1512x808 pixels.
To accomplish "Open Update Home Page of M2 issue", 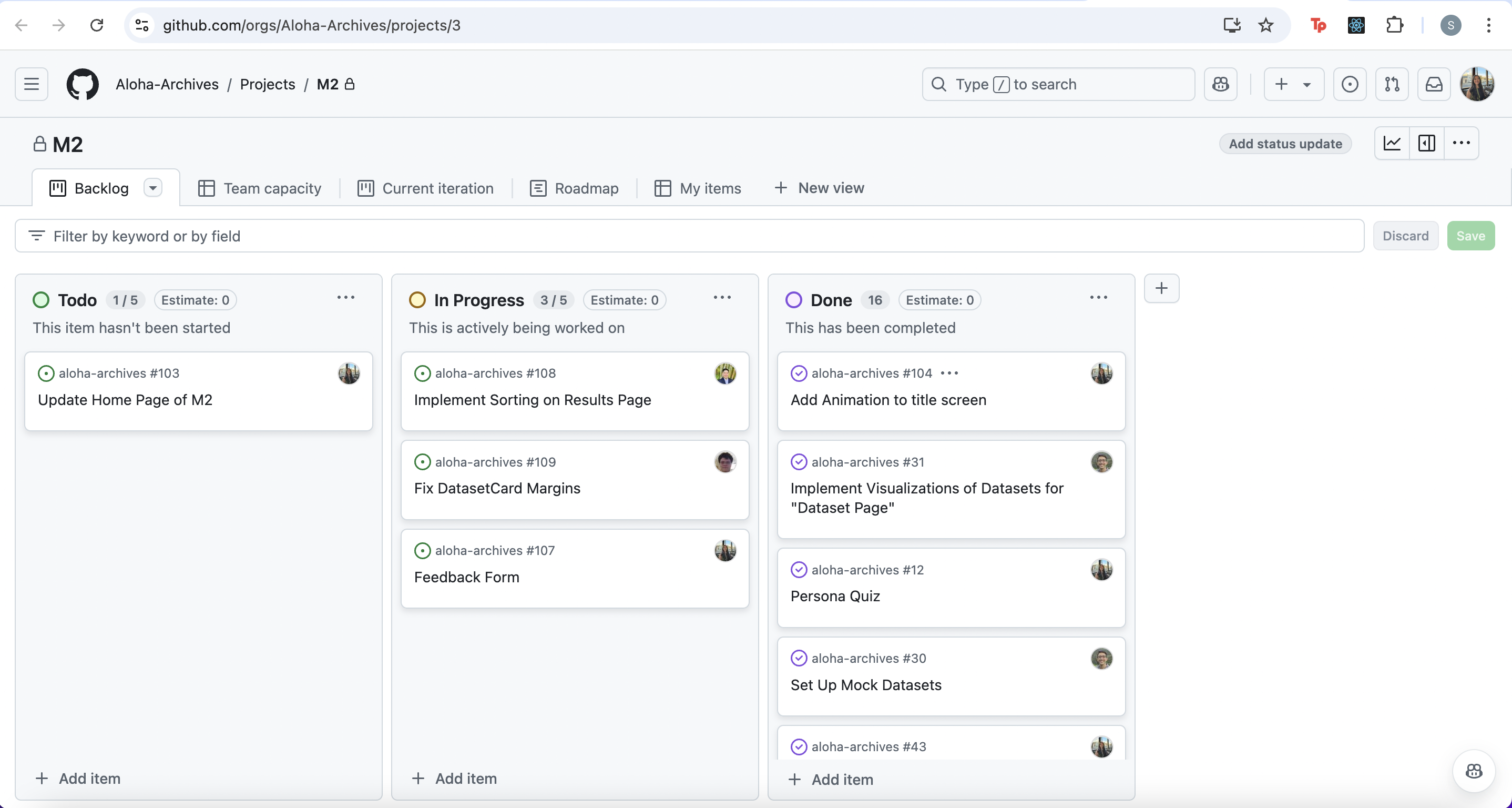I will tap(125, 400).
